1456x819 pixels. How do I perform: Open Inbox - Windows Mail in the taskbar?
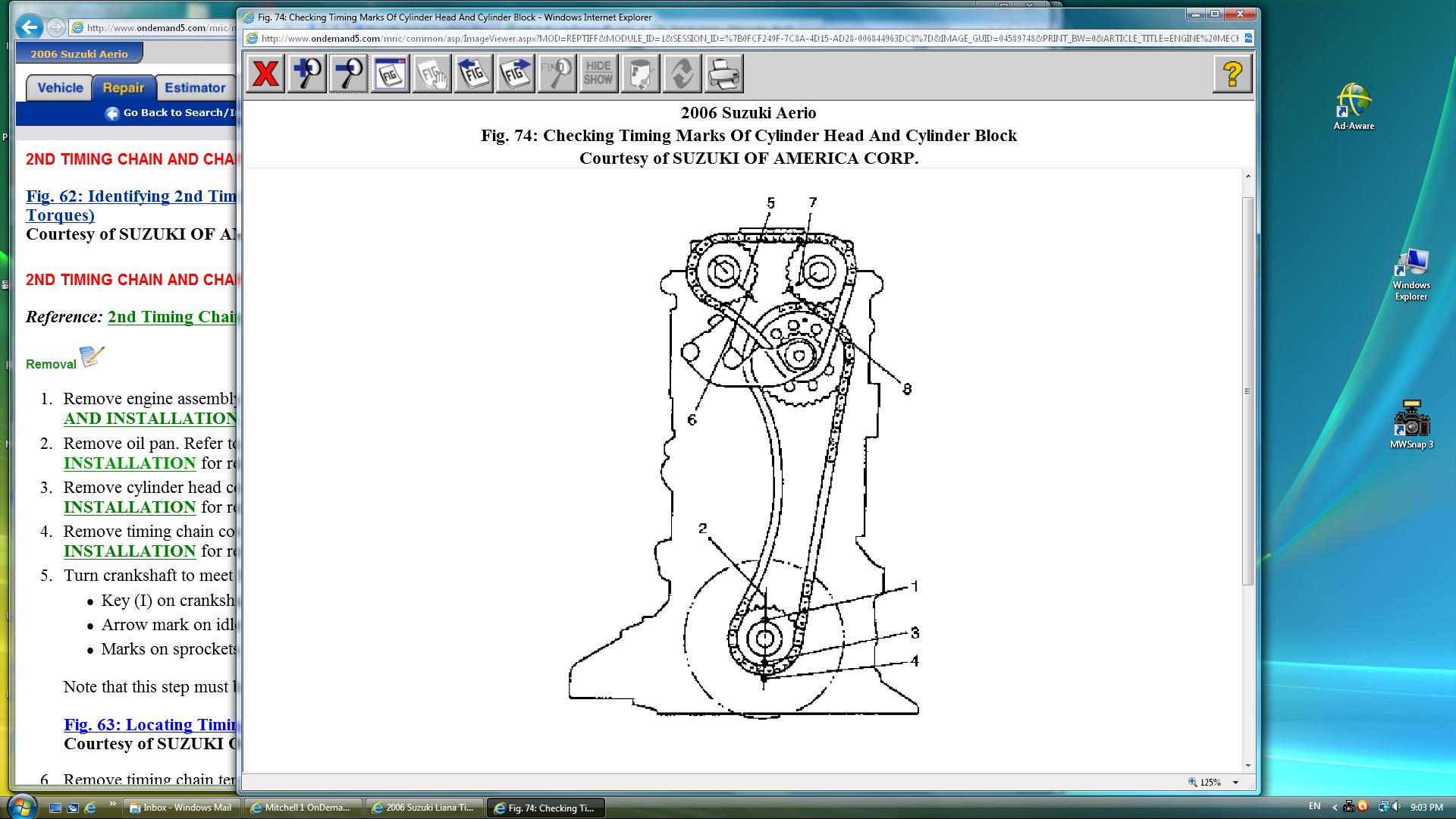pos(182,808)
